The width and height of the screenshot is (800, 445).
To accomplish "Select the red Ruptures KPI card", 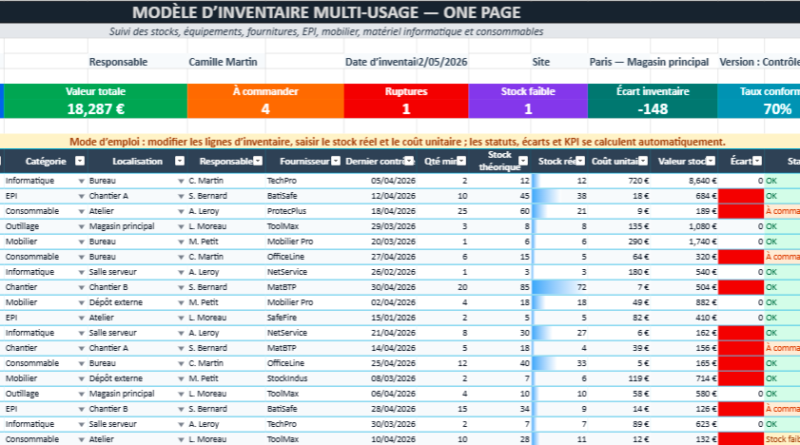I will pyautogui.click(x=406, y=101).
